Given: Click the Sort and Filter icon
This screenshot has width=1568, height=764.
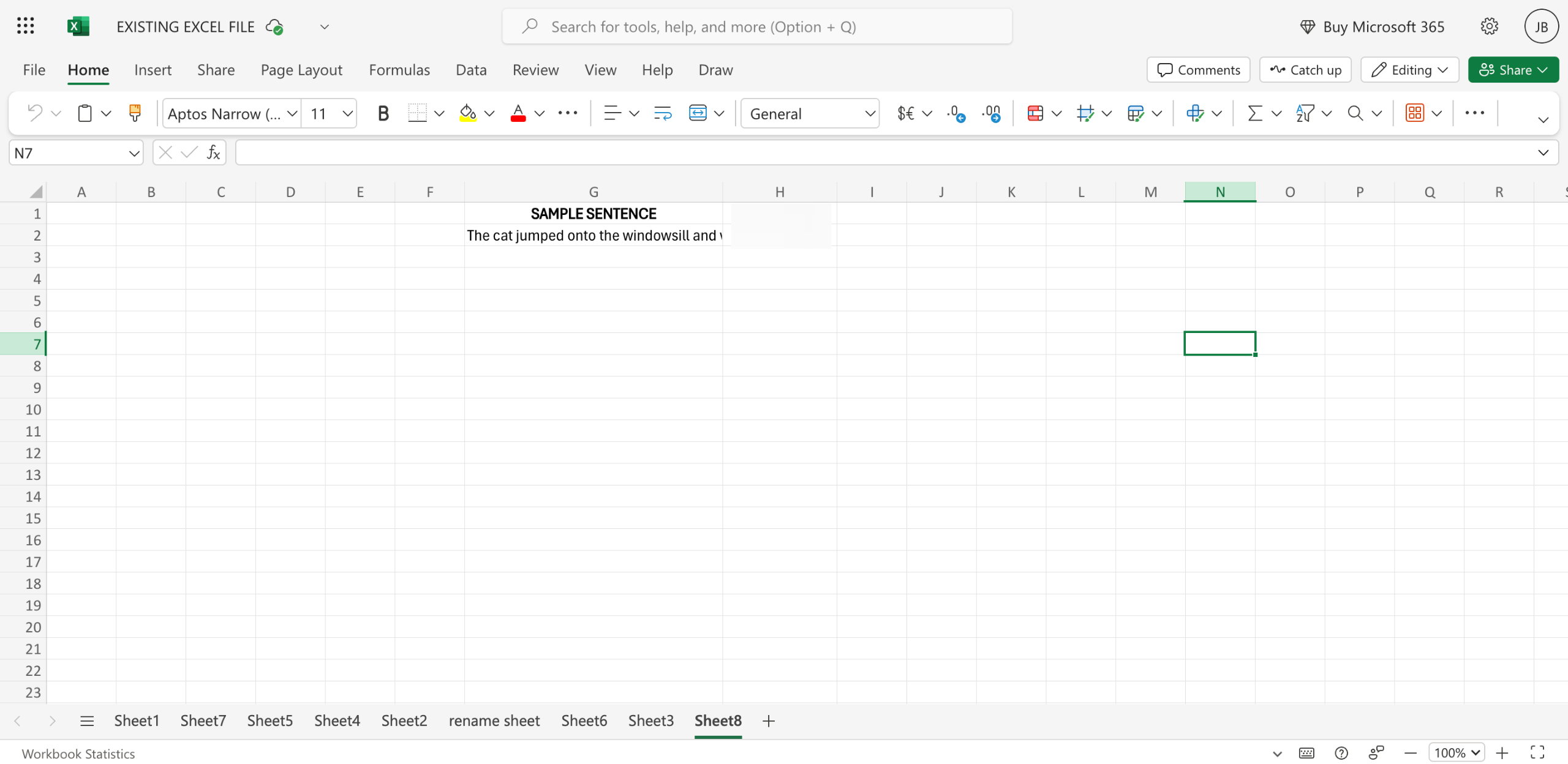Looking at the screenshot, I should (x=1305, y=113).
